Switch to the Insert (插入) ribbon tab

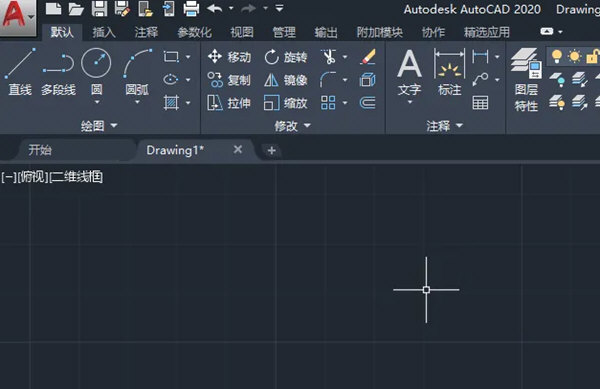[x=104, y=32]
